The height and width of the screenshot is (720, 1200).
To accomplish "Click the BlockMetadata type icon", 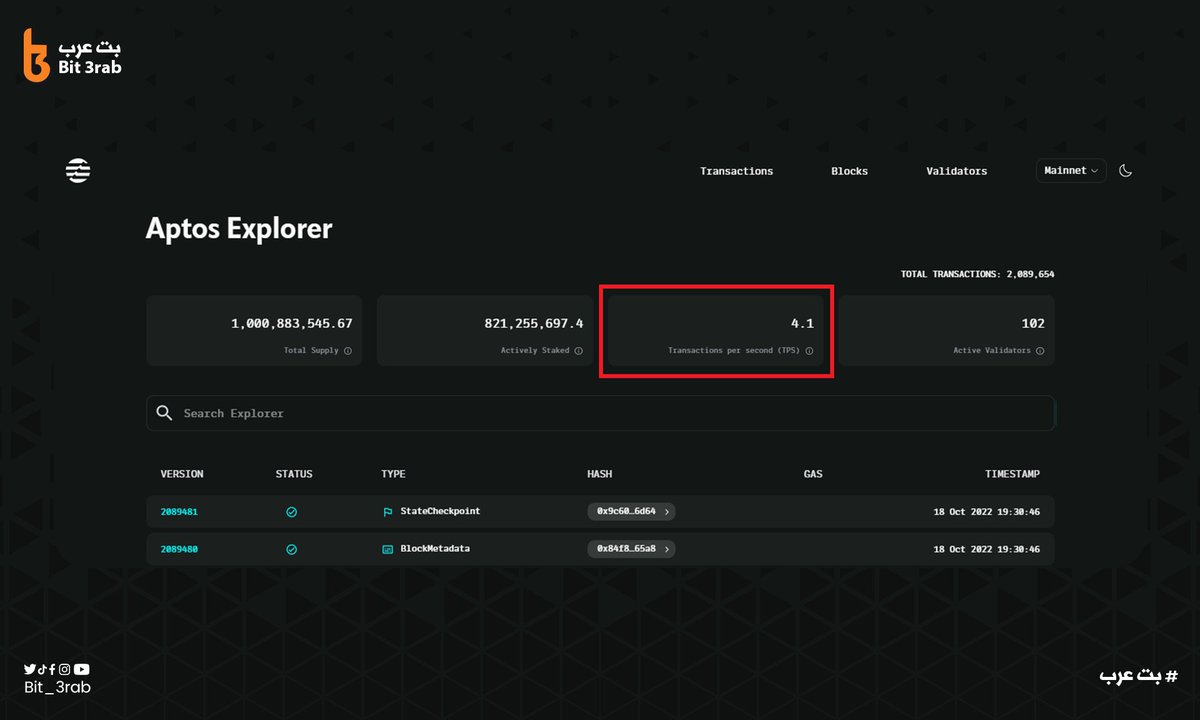I will pyautogui.click(x=388, y=549).
